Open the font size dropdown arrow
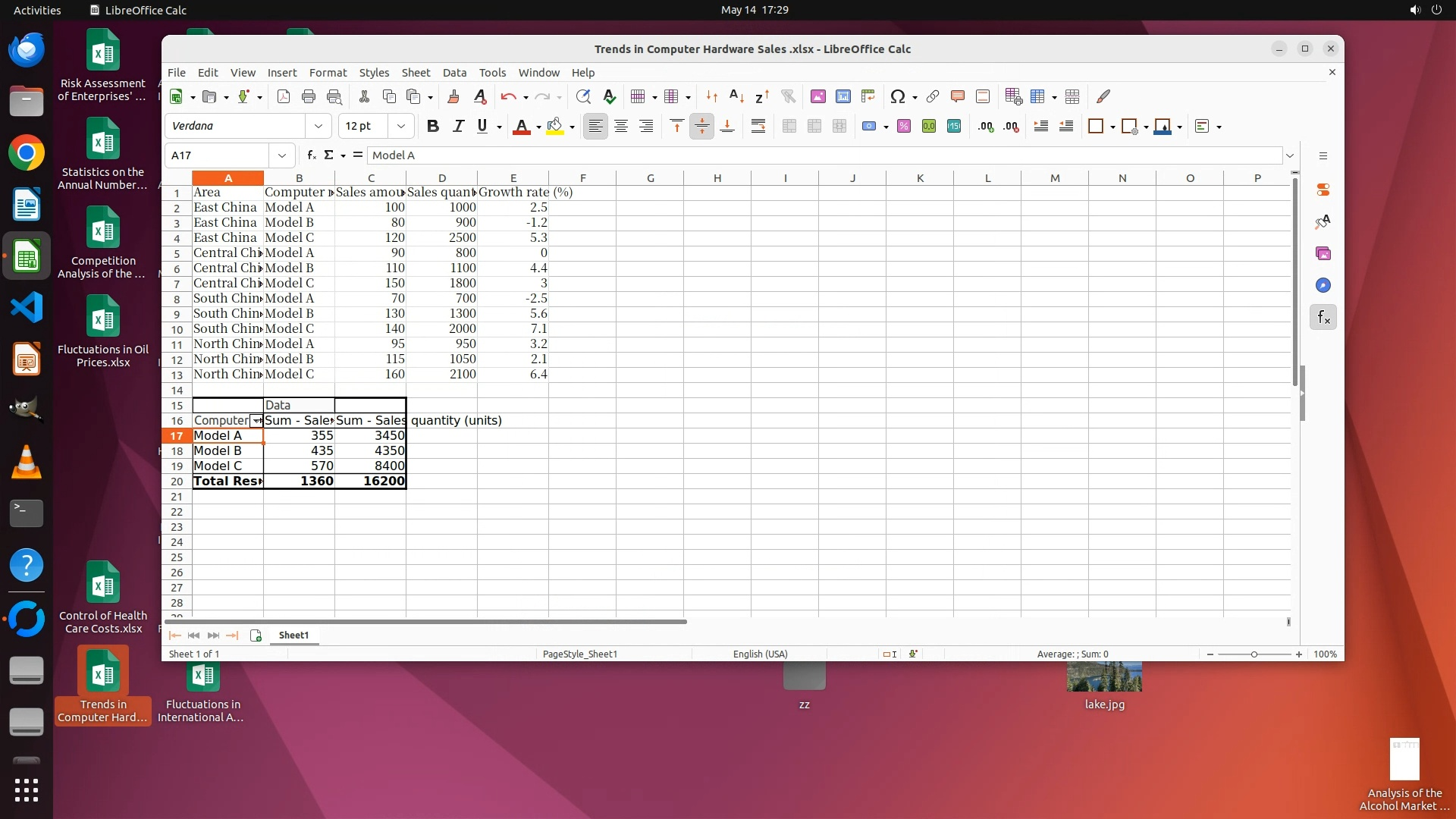 coord(401,127)
